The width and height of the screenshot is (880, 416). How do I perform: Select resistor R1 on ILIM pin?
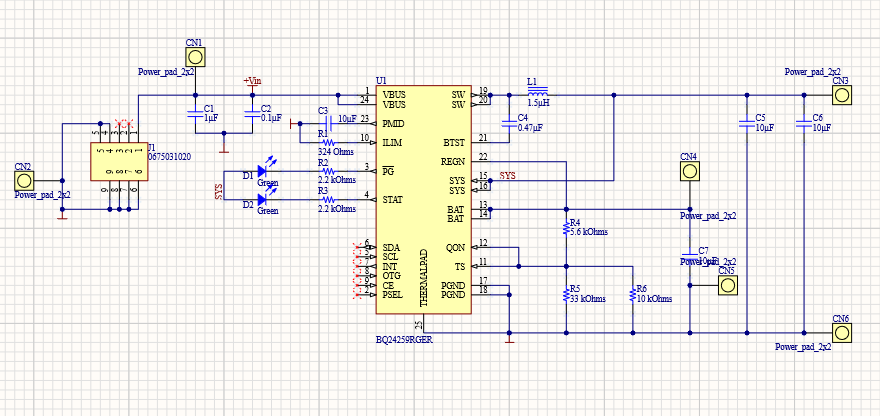click(329, 143)
